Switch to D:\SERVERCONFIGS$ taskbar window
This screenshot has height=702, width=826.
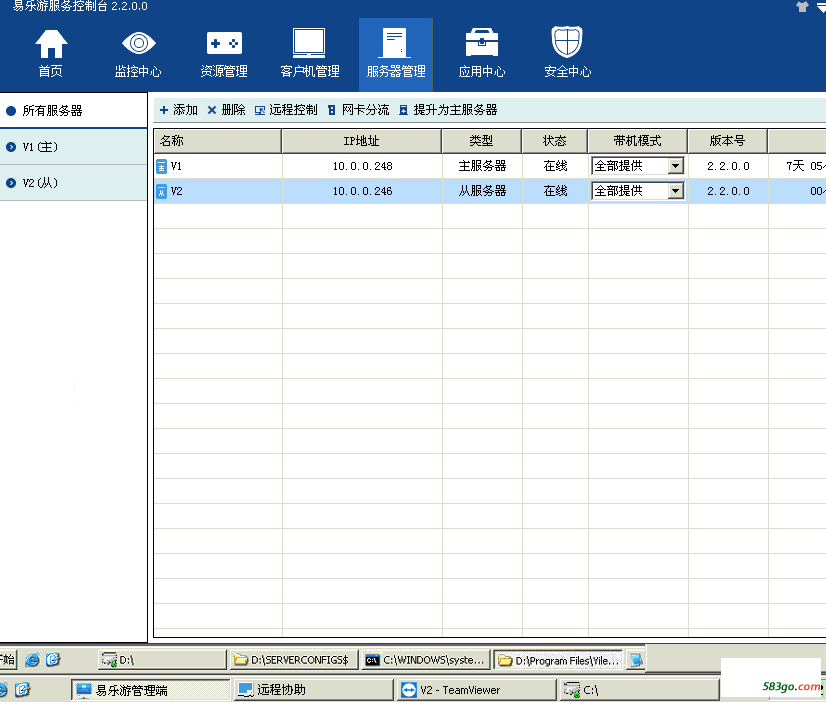click(294, 660)
